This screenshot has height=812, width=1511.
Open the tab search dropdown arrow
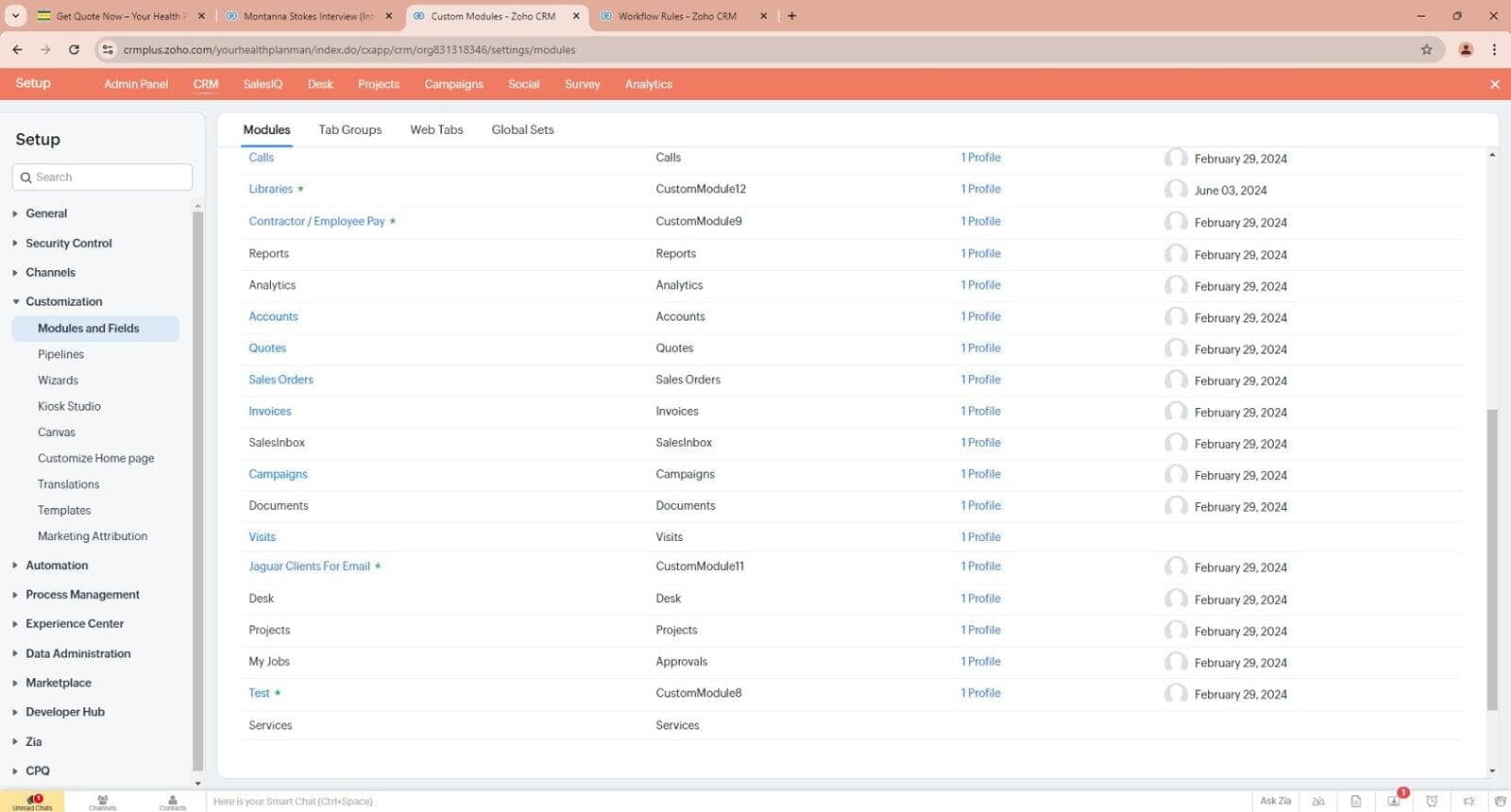click(x=15, y=16)
